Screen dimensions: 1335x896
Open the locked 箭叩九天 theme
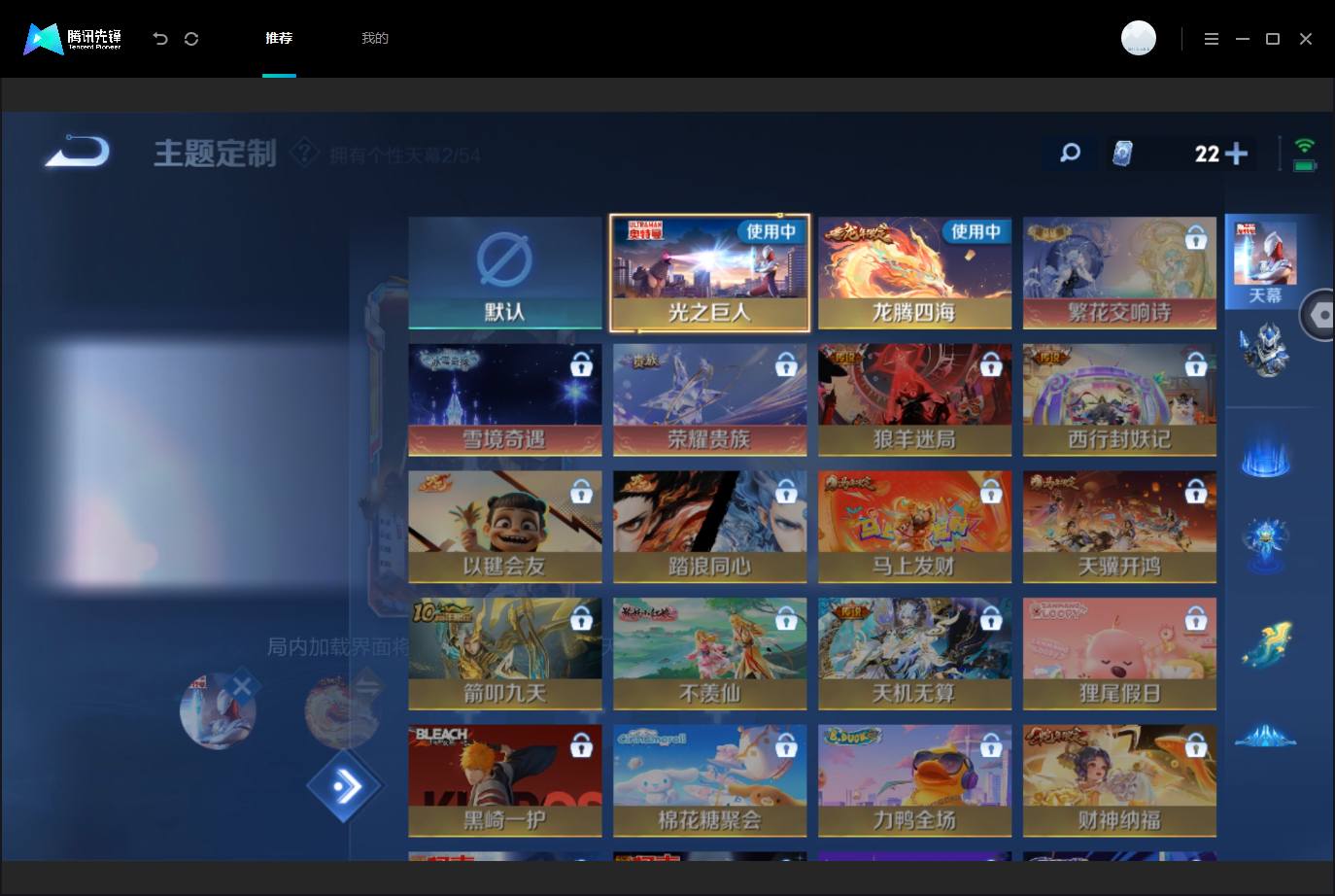(505, 654)
